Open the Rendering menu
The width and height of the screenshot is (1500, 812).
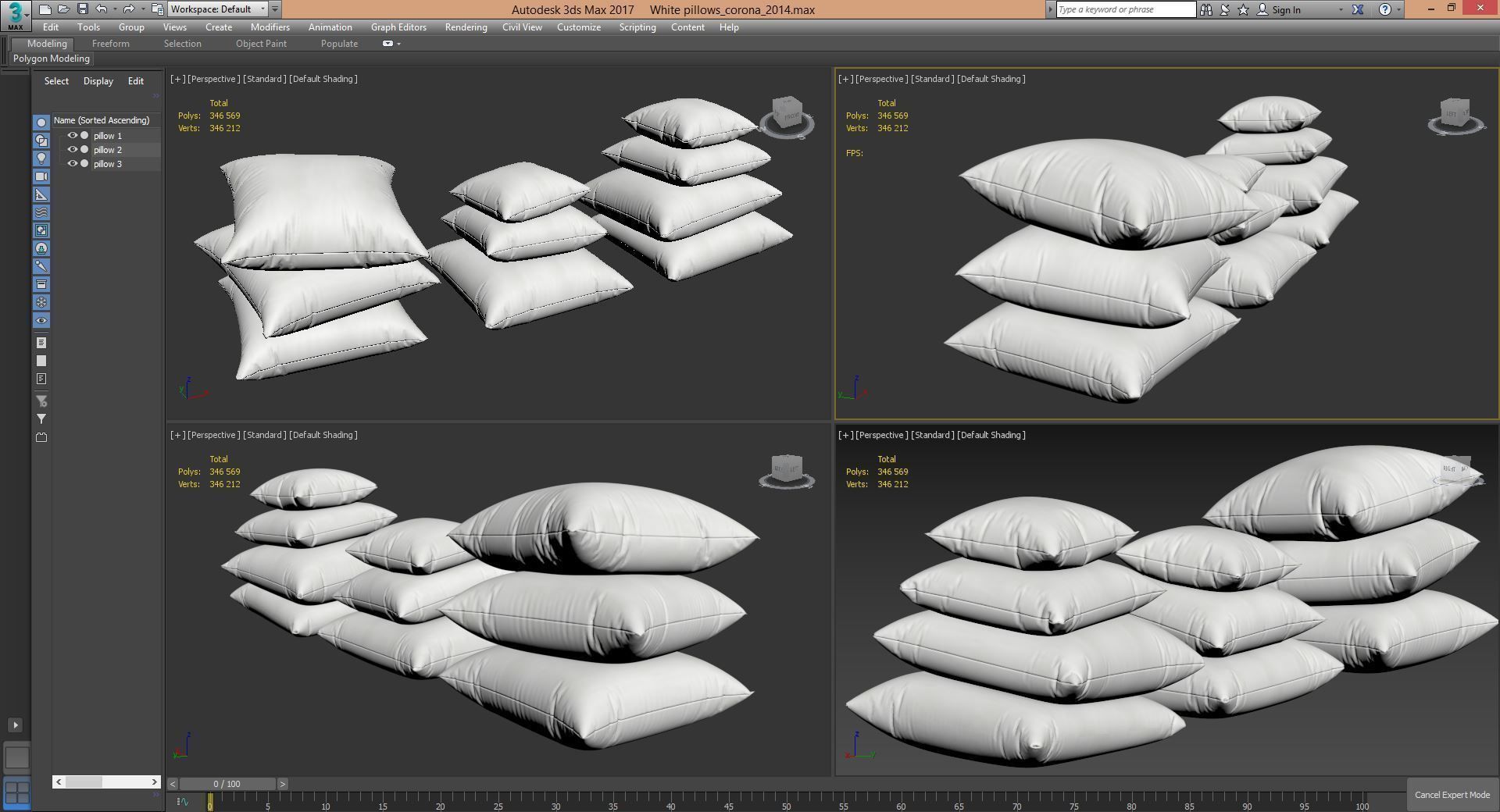pos(466,27)
